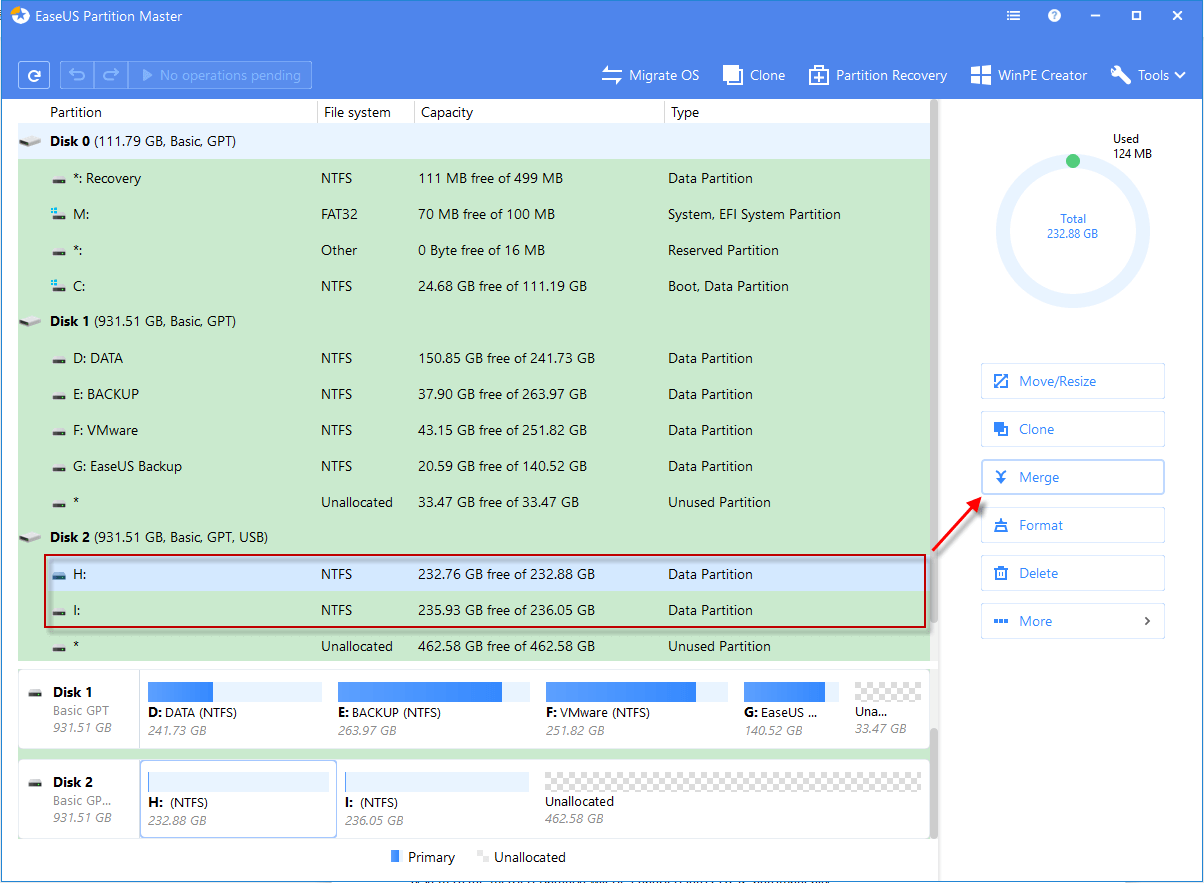The height and width of the screenshot is (883, 1204).
Task: Click 462.58 GB Unallocated block in map
Action: click(x=732, y=798)
